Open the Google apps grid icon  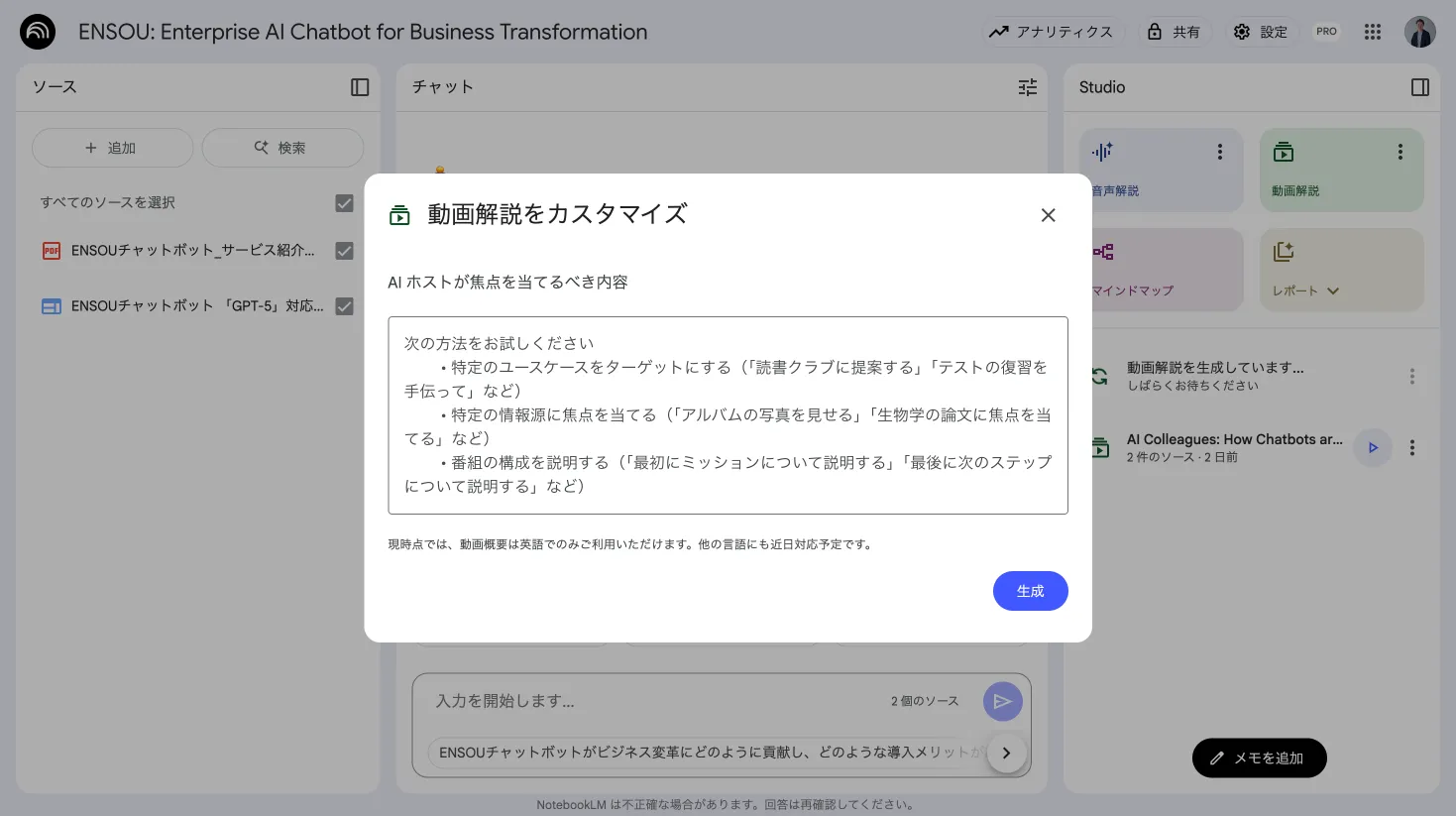(x=1373, y=32)
